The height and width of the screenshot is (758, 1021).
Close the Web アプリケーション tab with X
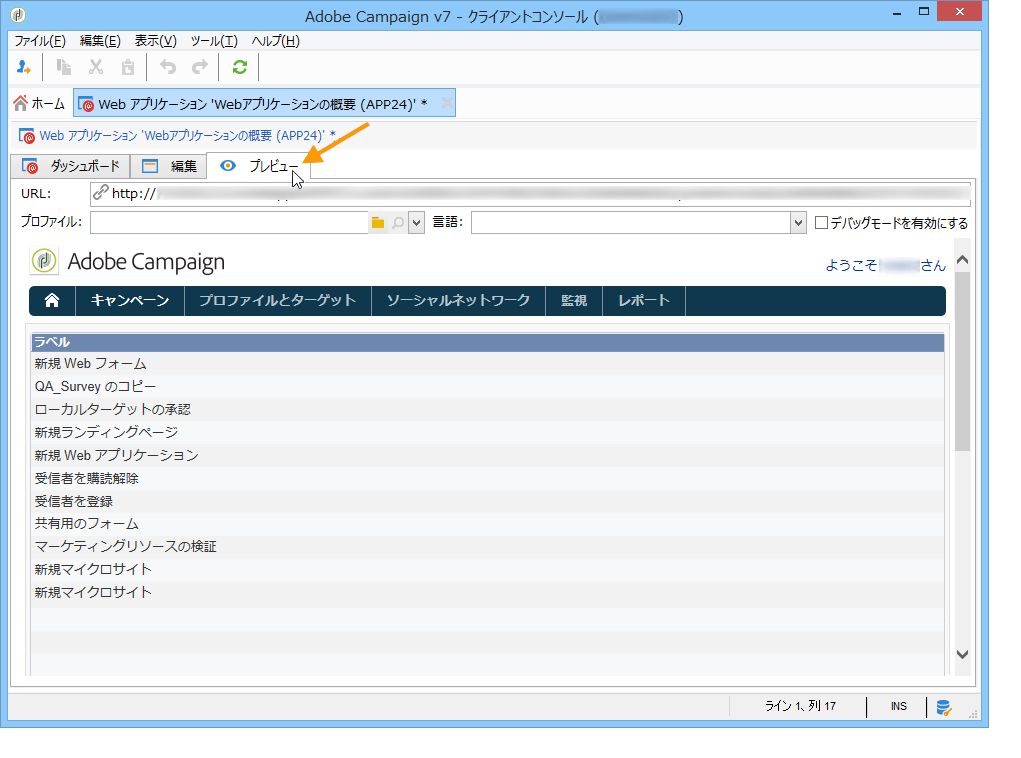tap(447, 103)
